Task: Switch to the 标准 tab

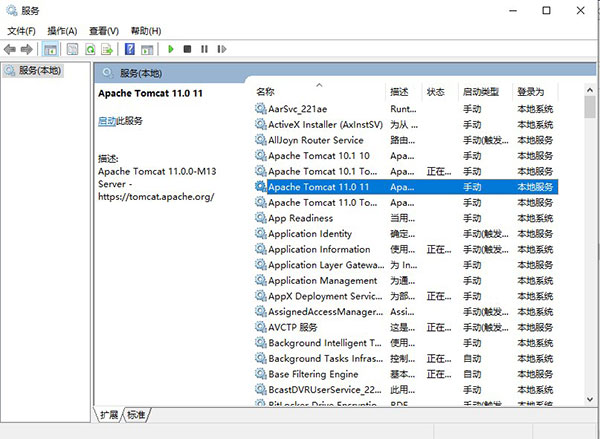Action: pyautogui.click(x=136, y=415)
